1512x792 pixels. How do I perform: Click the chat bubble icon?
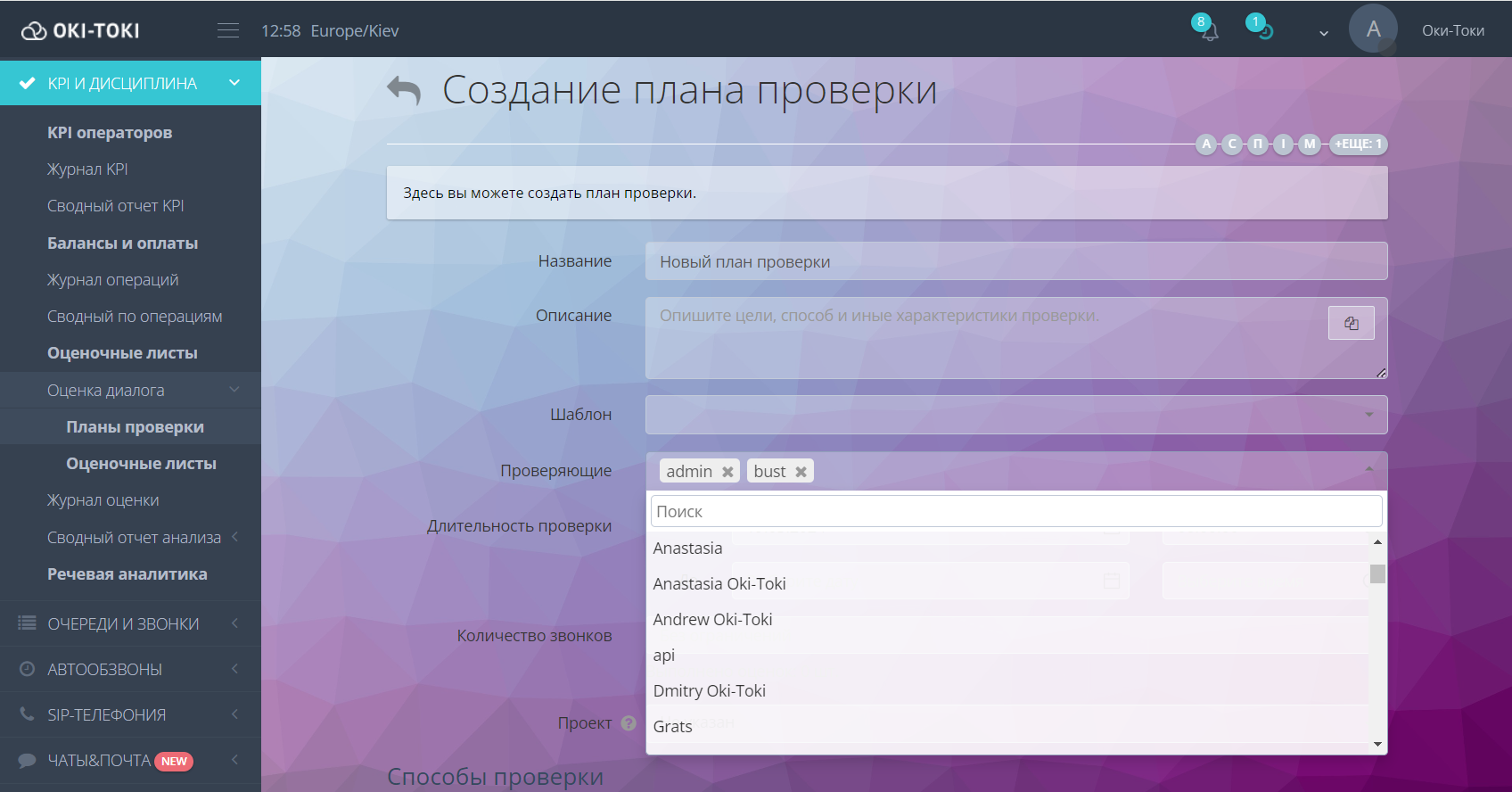point(28,761)
